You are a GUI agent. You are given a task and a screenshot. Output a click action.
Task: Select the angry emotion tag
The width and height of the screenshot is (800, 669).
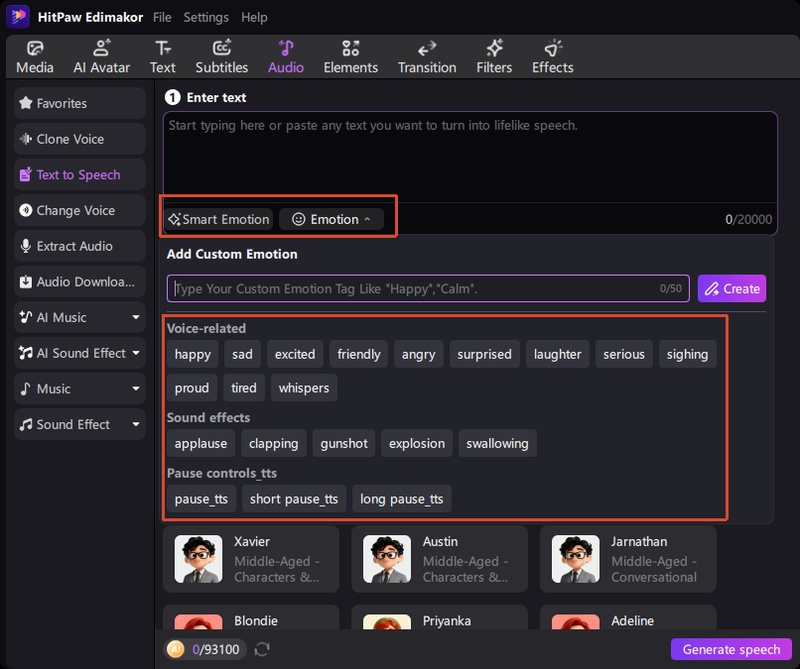coord(418,354)
